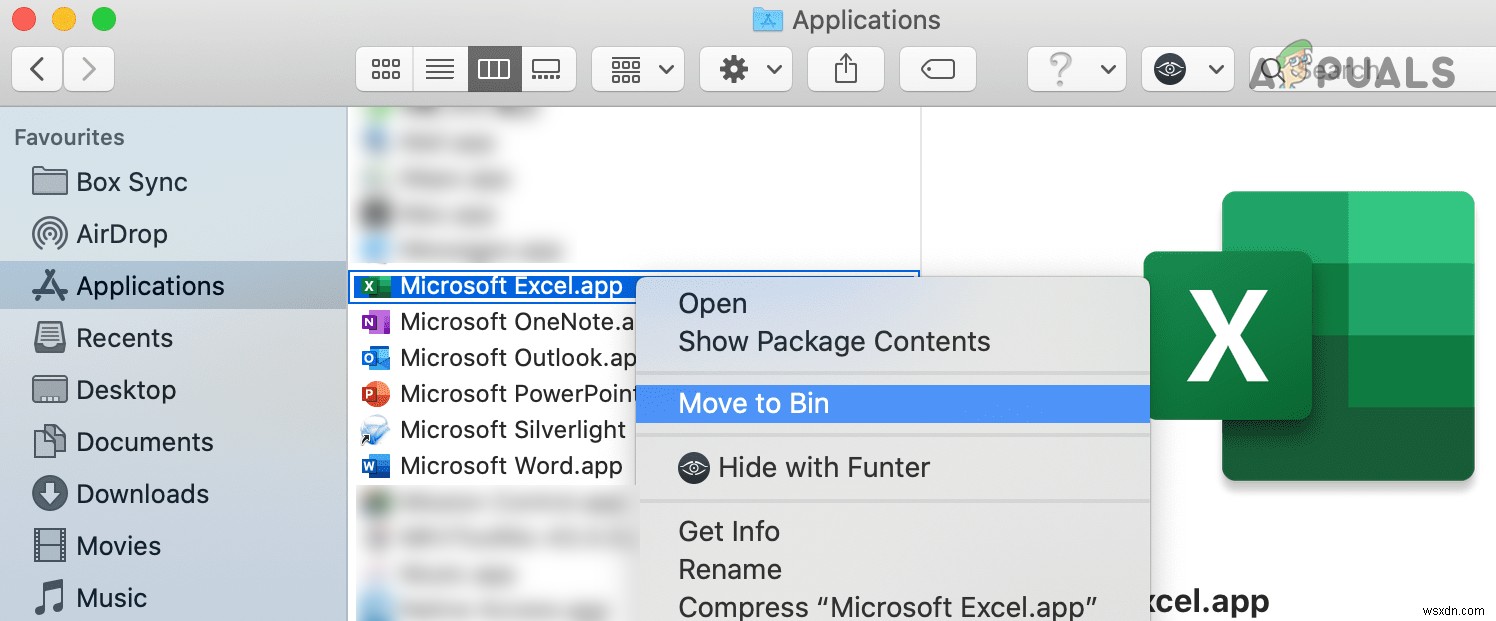Screen dimensions: 1496x621
Task: Choose Move to Bin from context menu
Action: [x=753, y=403]
